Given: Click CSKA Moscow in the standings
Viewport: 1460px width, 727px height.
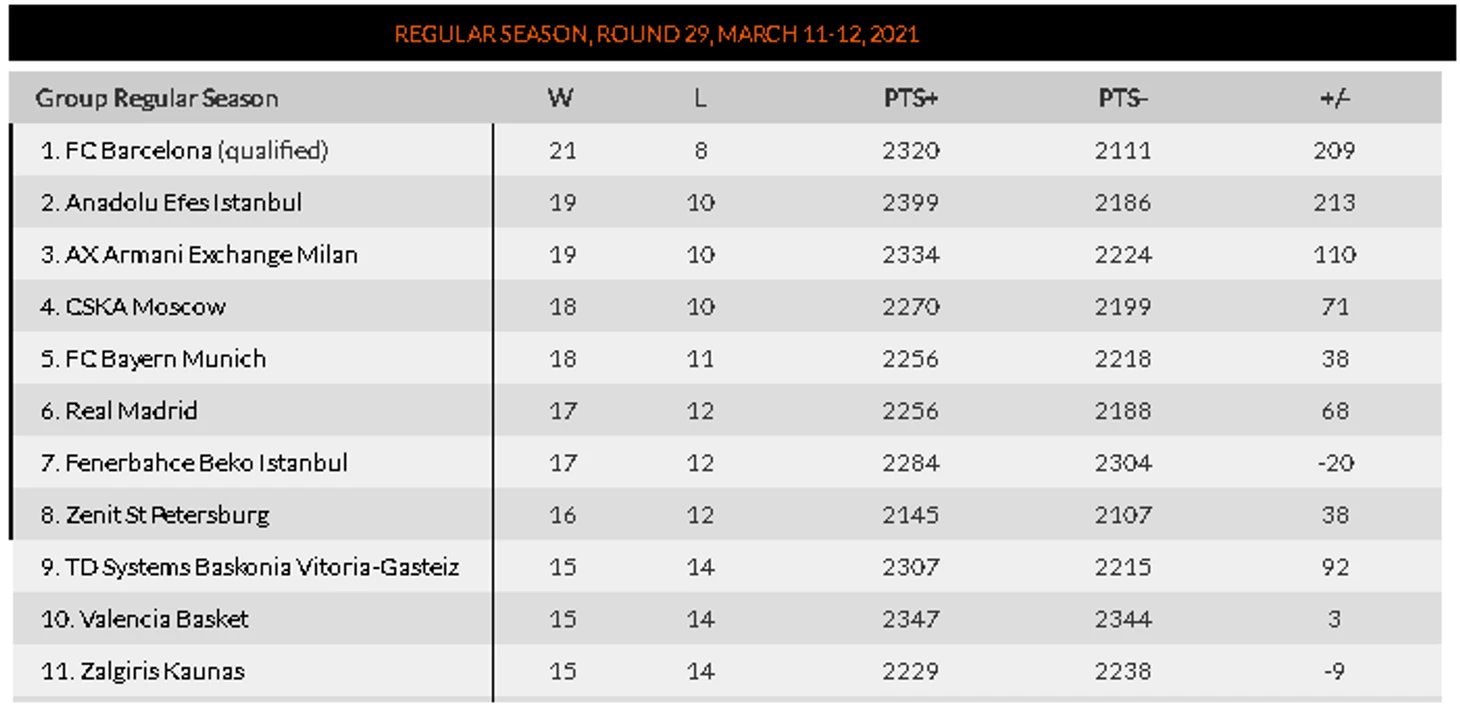Looking at the screenshot, I should point(146,306).
